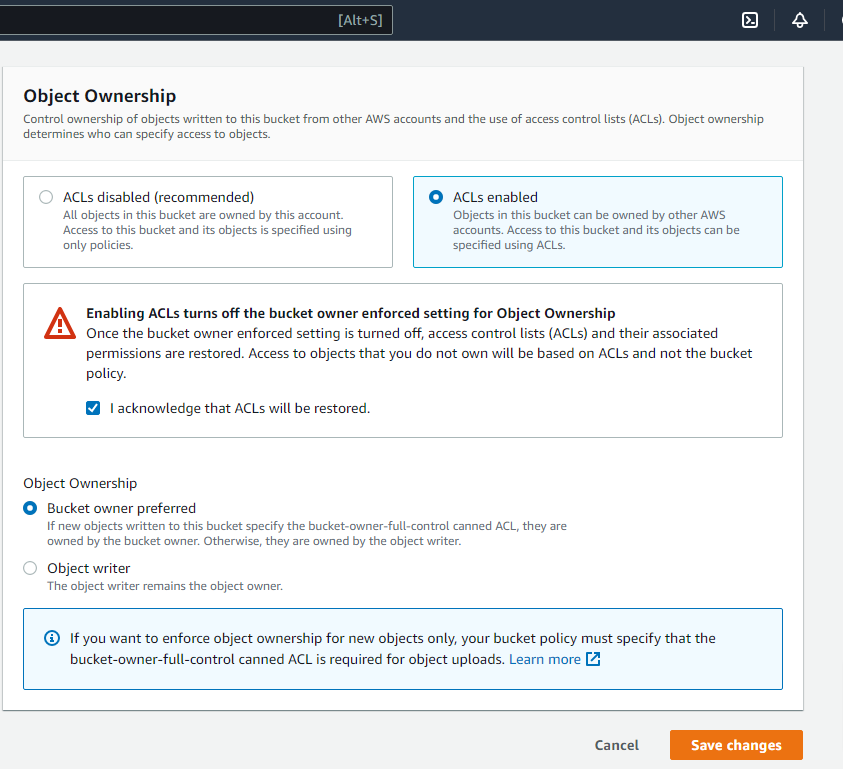The image size is (843, 769).
Task: Click the blue info circle icon
Action: tap(52, 638)
